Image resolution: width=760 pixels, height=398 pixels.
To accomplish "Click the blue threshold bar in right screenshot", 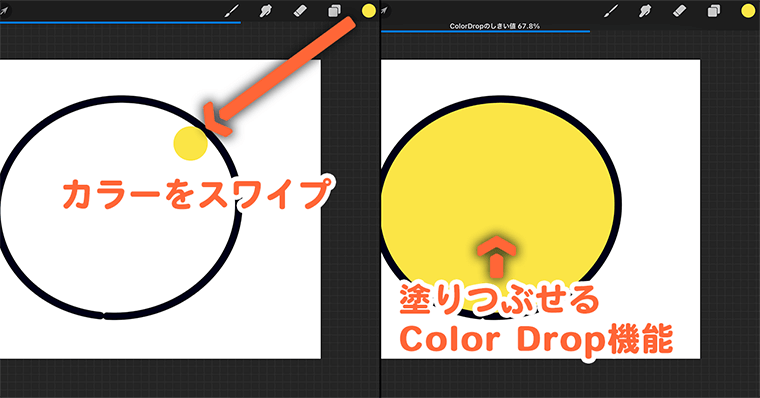I will (x=485, y=32).
